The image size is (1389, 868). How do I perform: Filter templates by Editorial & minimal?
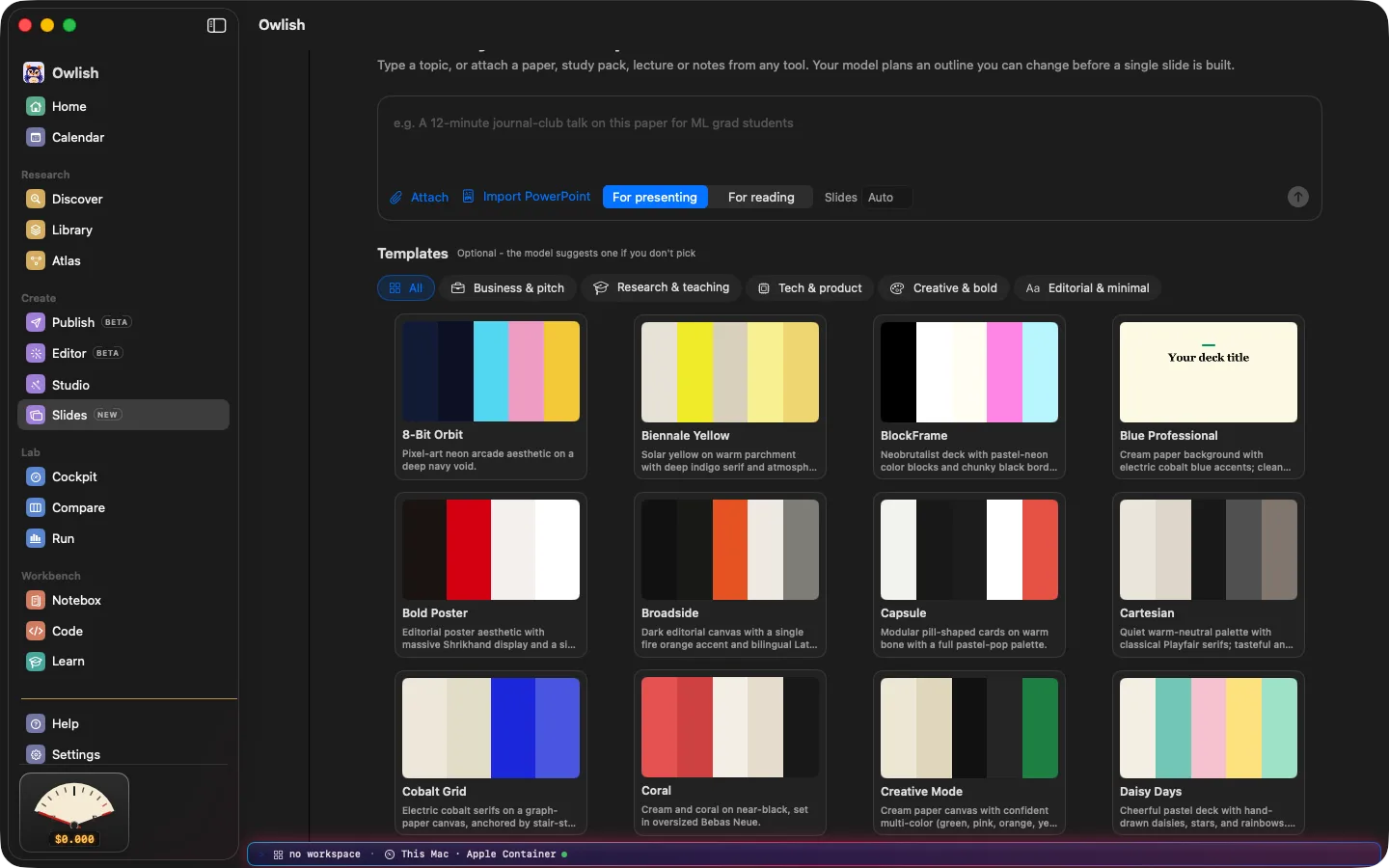click(x=1088, y=287)
